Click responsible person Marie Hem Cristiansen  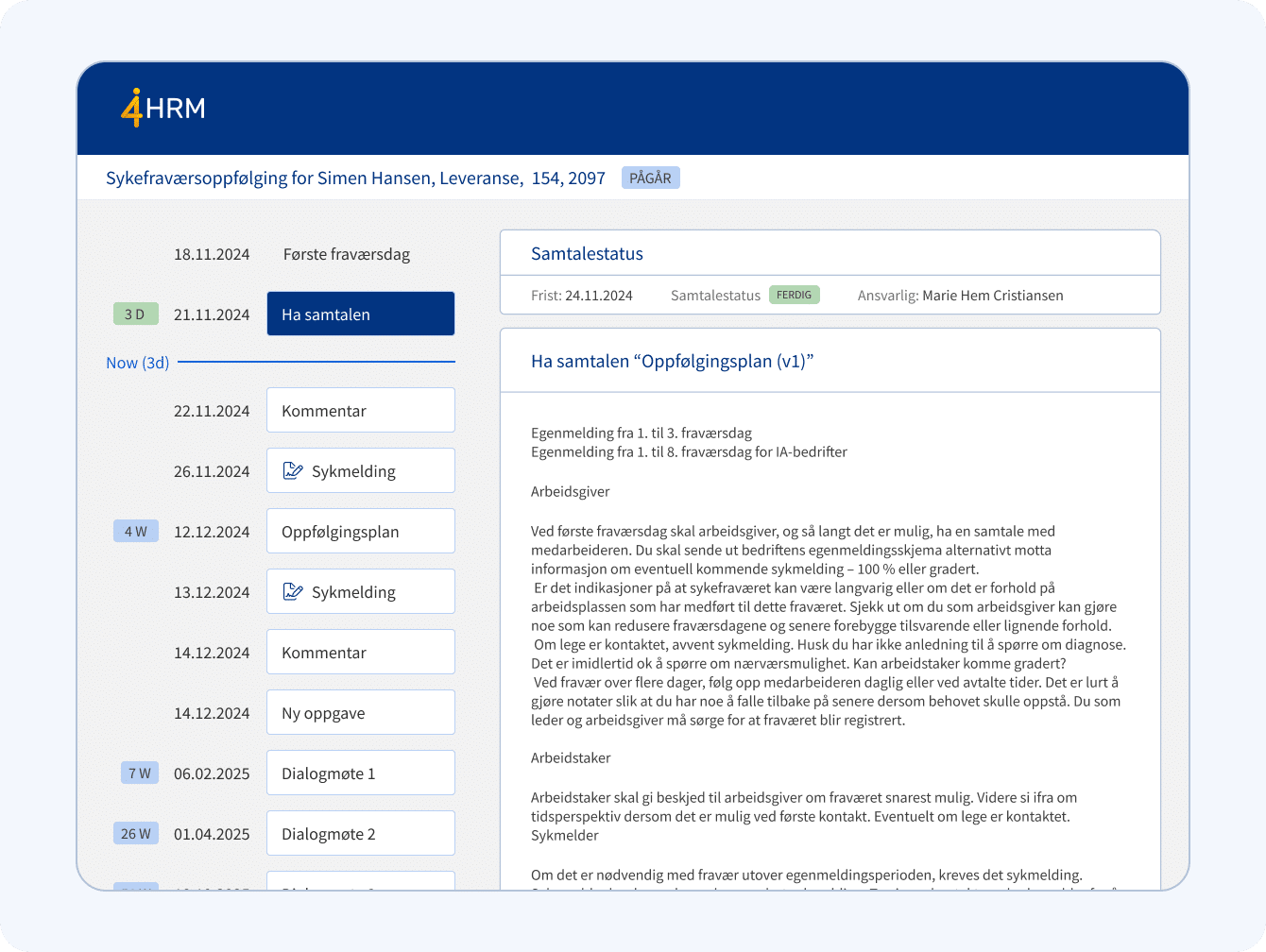(x=992, y=296)
